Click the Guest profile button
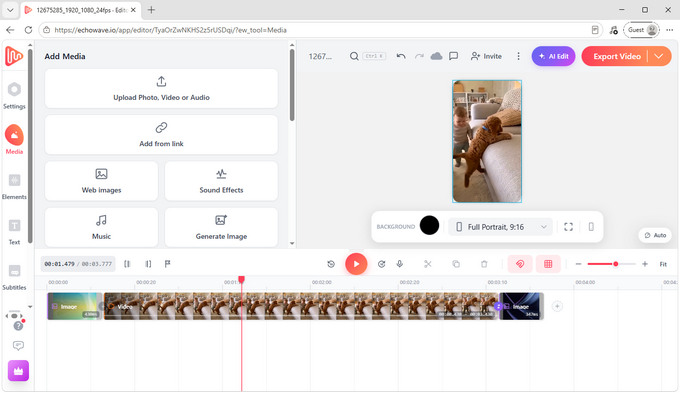680x393 pixels. pos(641,30)
